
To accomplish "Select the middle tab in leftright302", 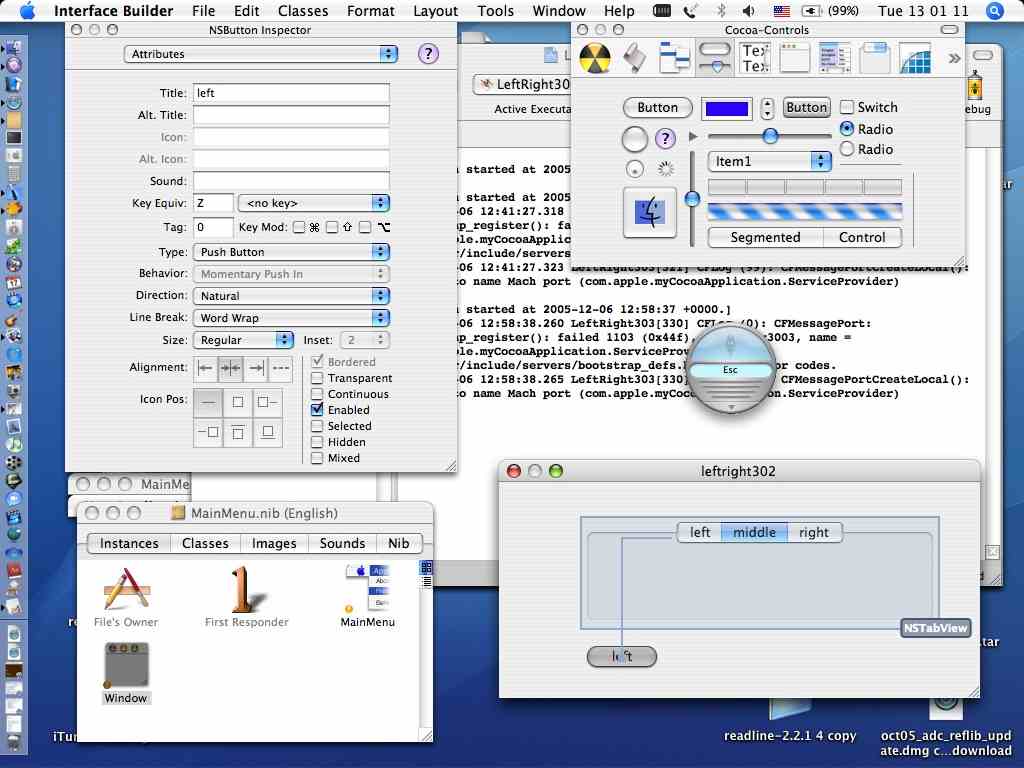I will click(x=754, y=532).
